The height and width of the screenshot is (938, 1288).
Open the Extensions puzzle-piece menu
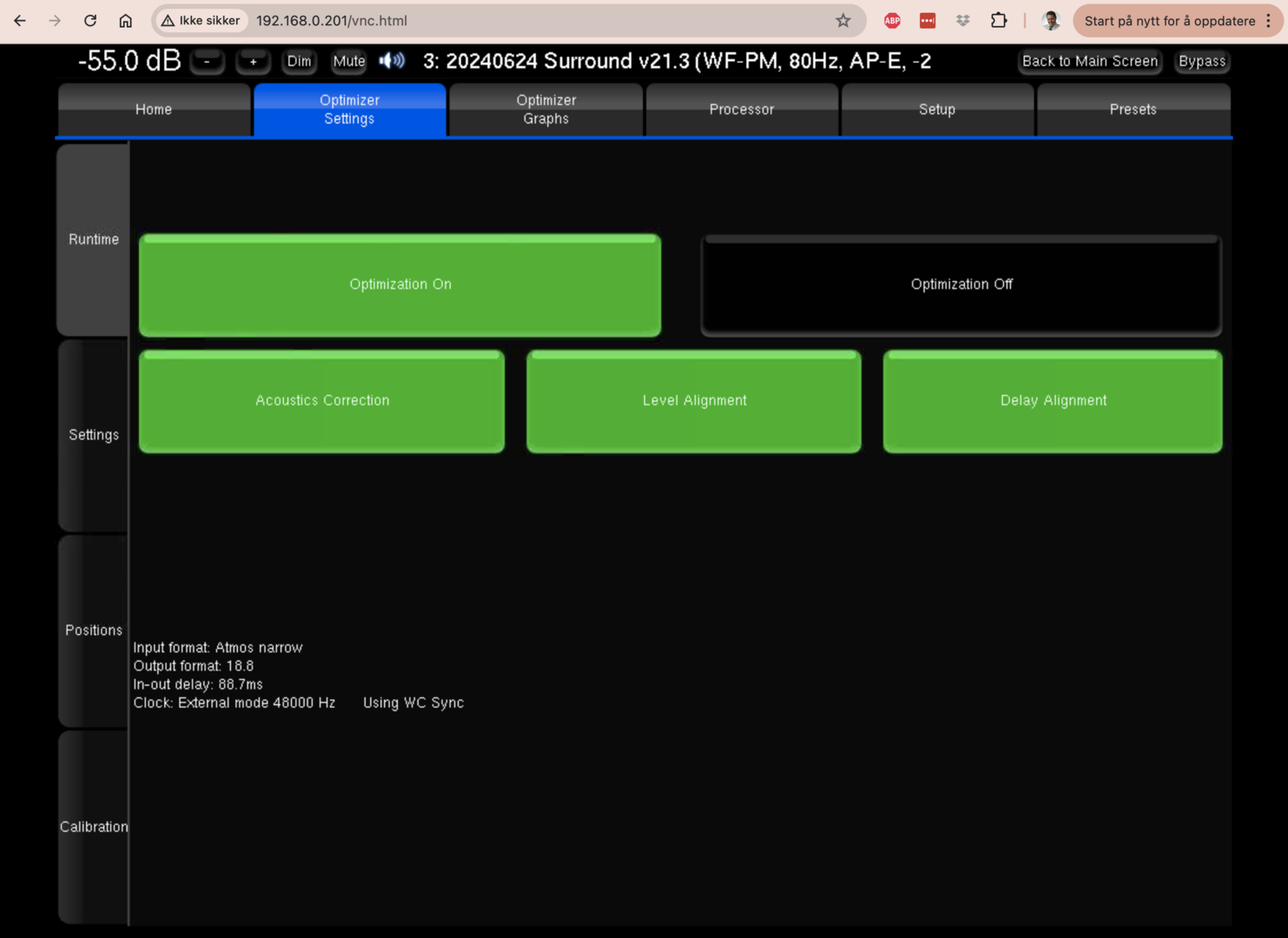pyautogui.click(x=999, y=21)
